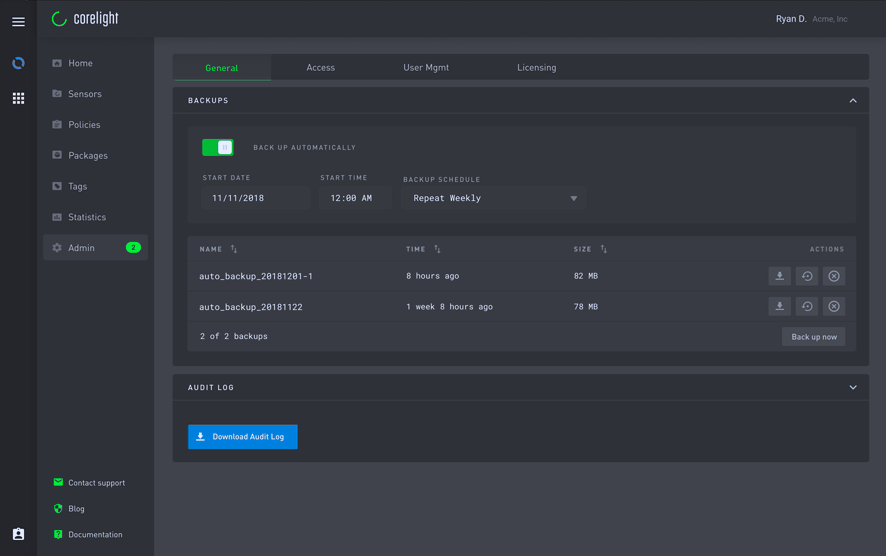Open the Licensing tab

point(536,68)
